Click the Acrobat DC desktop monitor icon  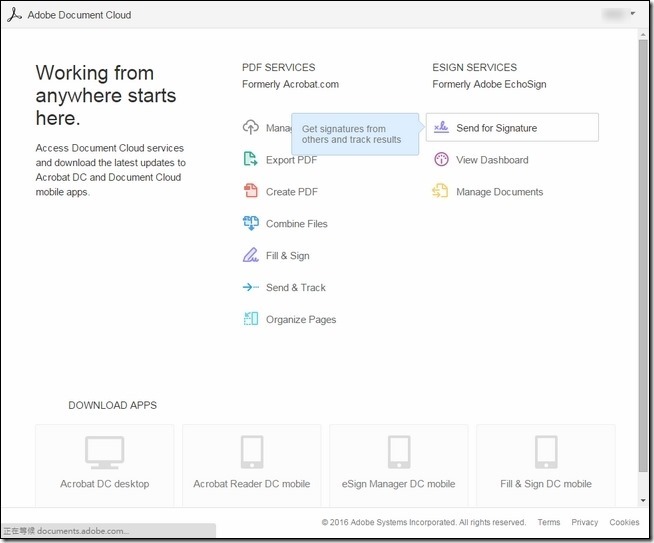(x=105, y=452)
